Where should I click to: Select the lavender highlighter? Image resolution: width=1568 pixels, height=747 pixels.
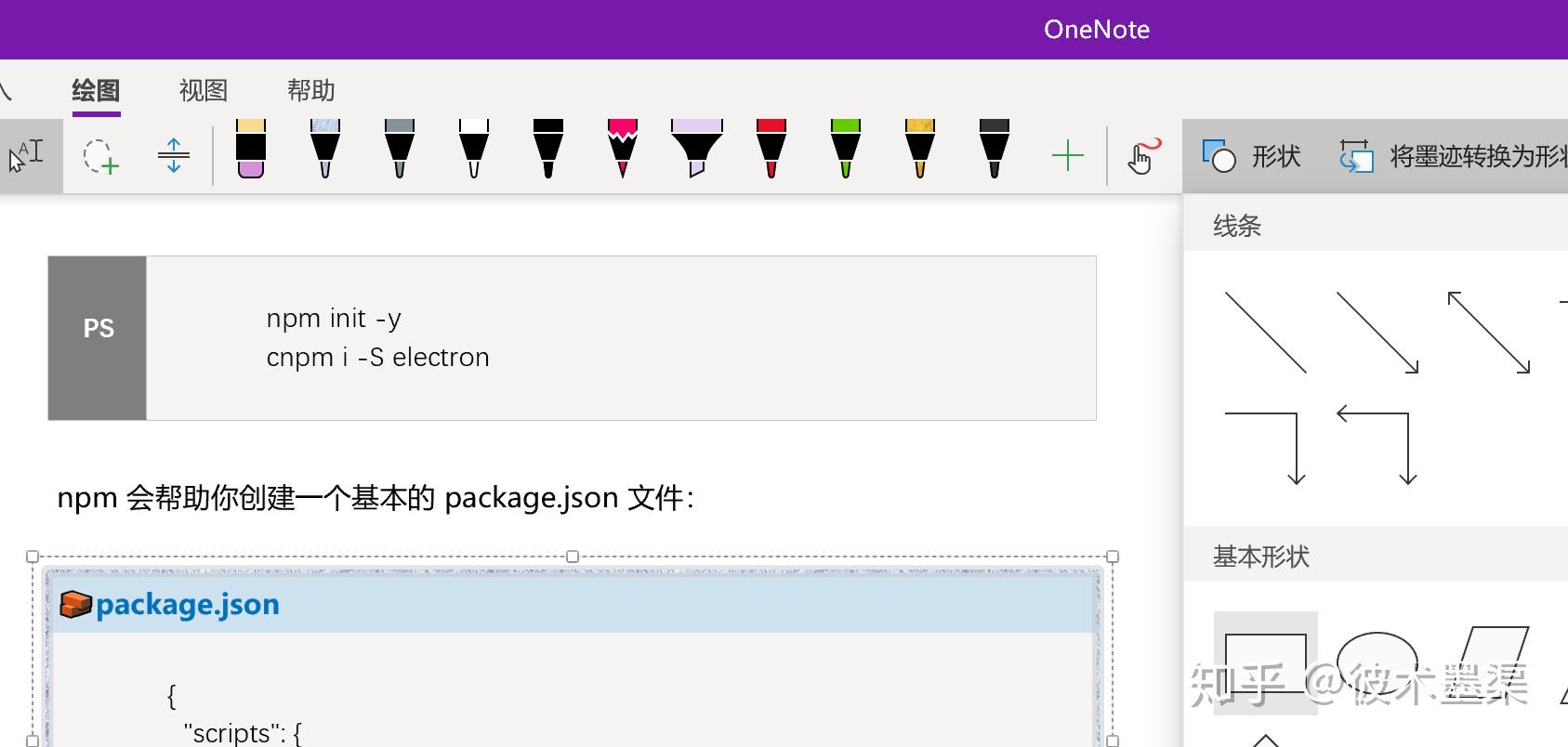tap(697, 149)
